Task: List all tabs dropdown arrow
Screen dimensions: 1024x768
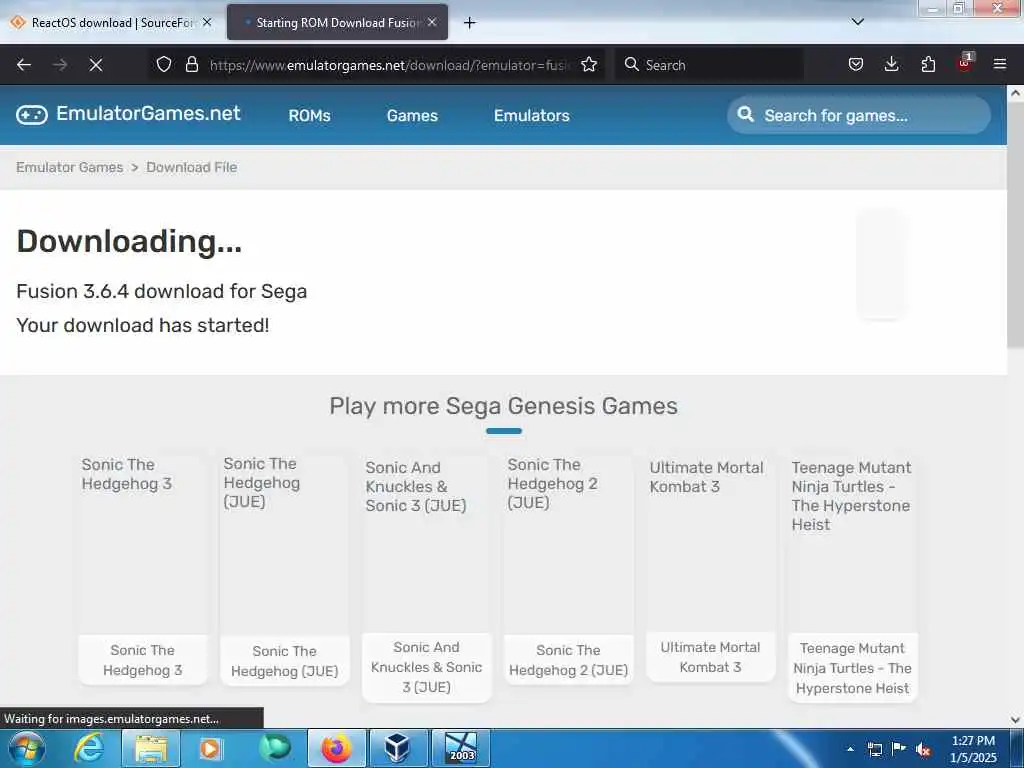Action: point(858,22)
